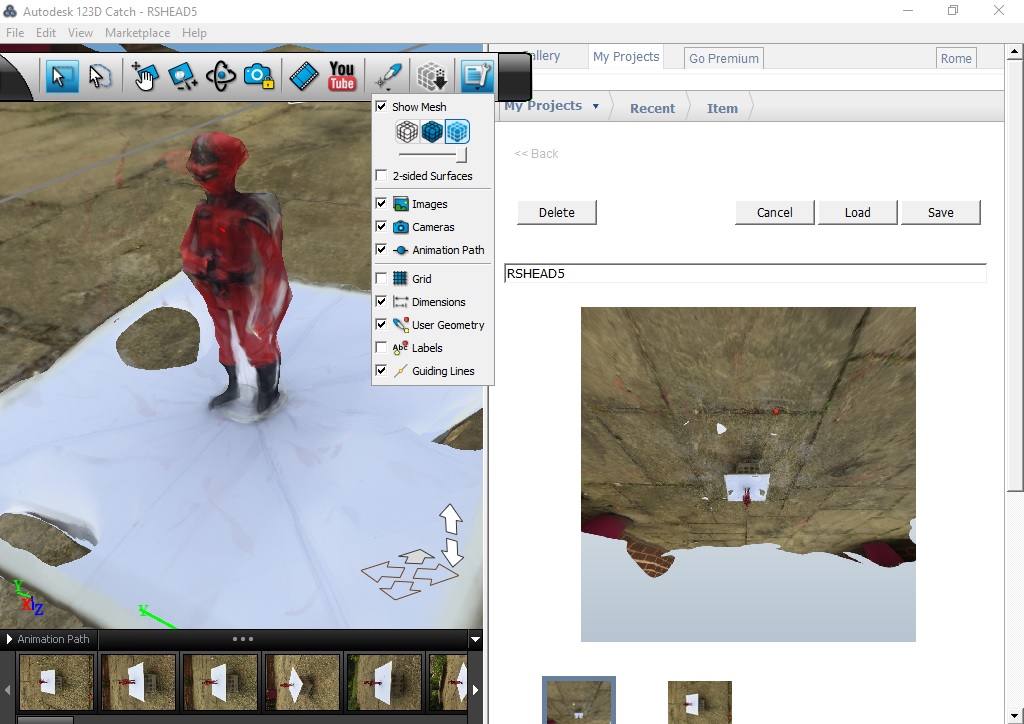Click the Load button
The width and height of the screenshot is (1024, 724).
[x=857, y=212]
